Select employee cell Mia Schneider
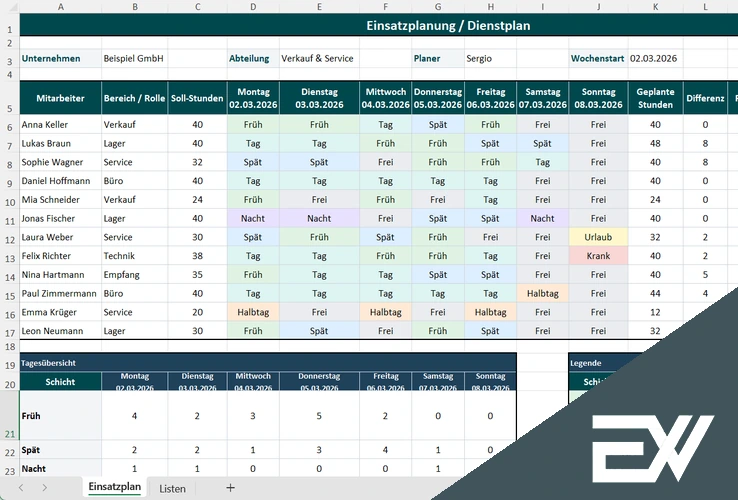The image size is (738, 500). tap(60, 200)
